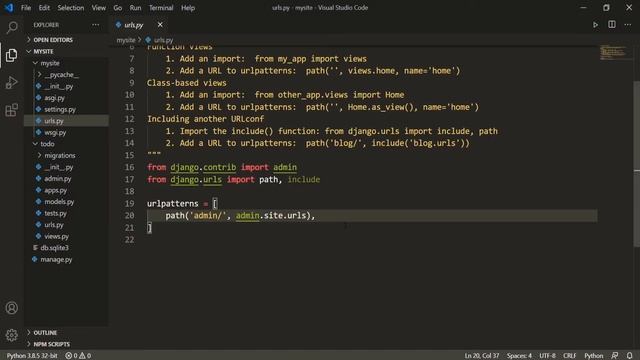This screenshot has width=640, height=360.
Task: Click the empty code line 22
Action: coord(372,240)
